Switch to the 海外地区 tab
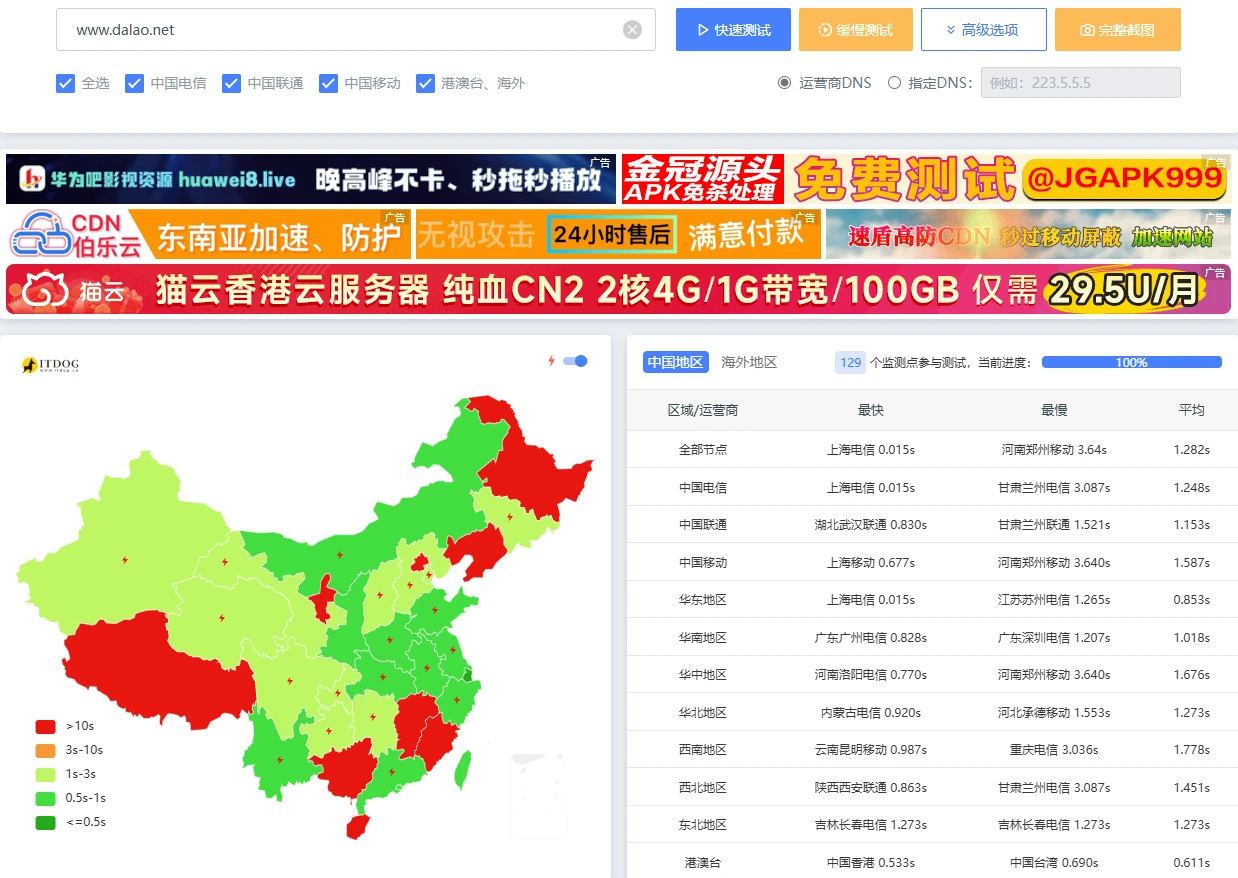The width and height of the screenshot is (1238, 878). pos(749,362)
